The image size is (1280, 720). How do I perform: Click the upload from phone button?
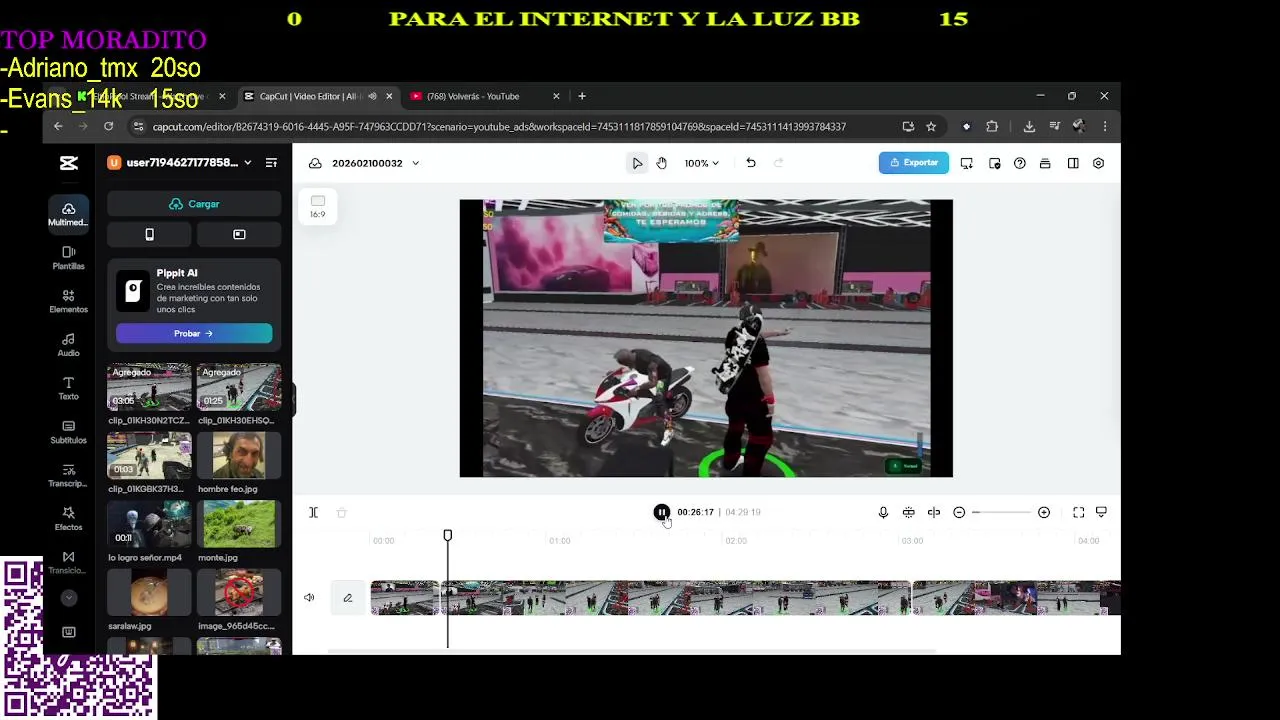point(150,234)
